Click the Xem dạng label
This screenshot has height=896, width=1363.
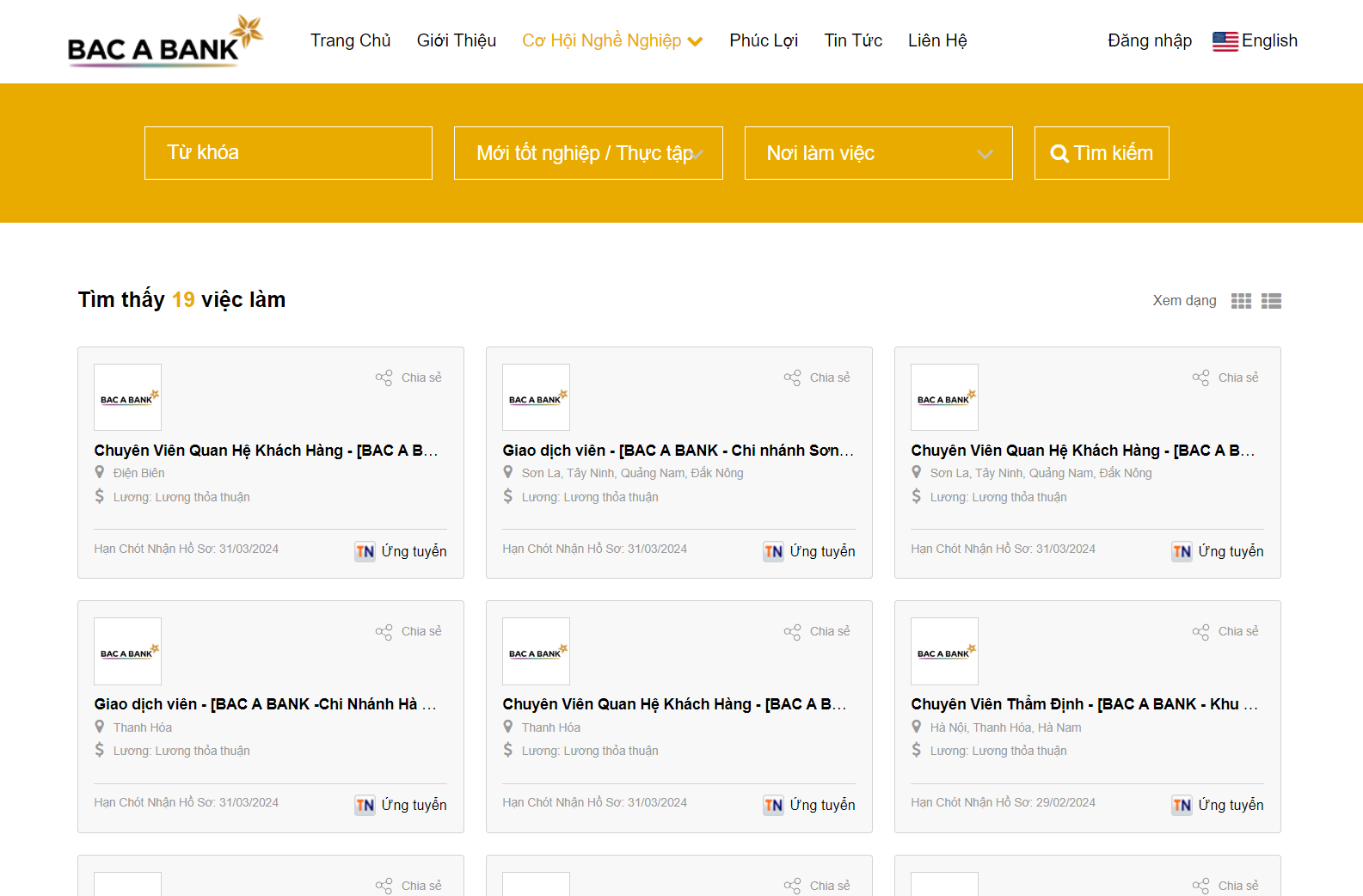(1184, 301)
